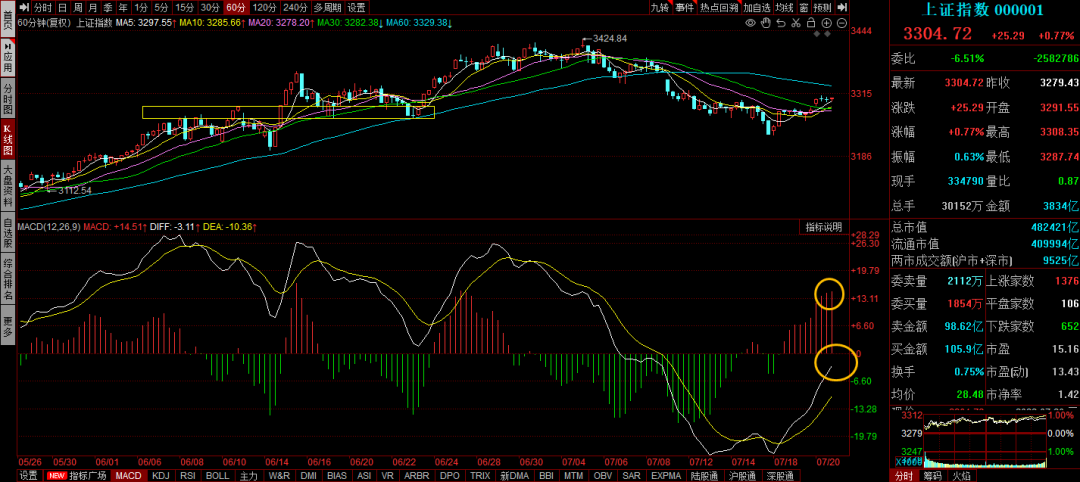Screen dimensions: 1080x482
Task: Switch chart period to 周
Action: [x=77, y=8]
